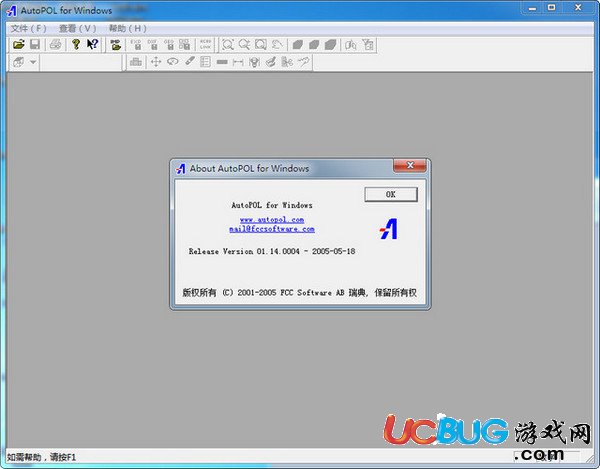Activate the context help arrow-question icon
Viewport: 600px width, 469px height.
pyautogui.click(x=92, y=44)
